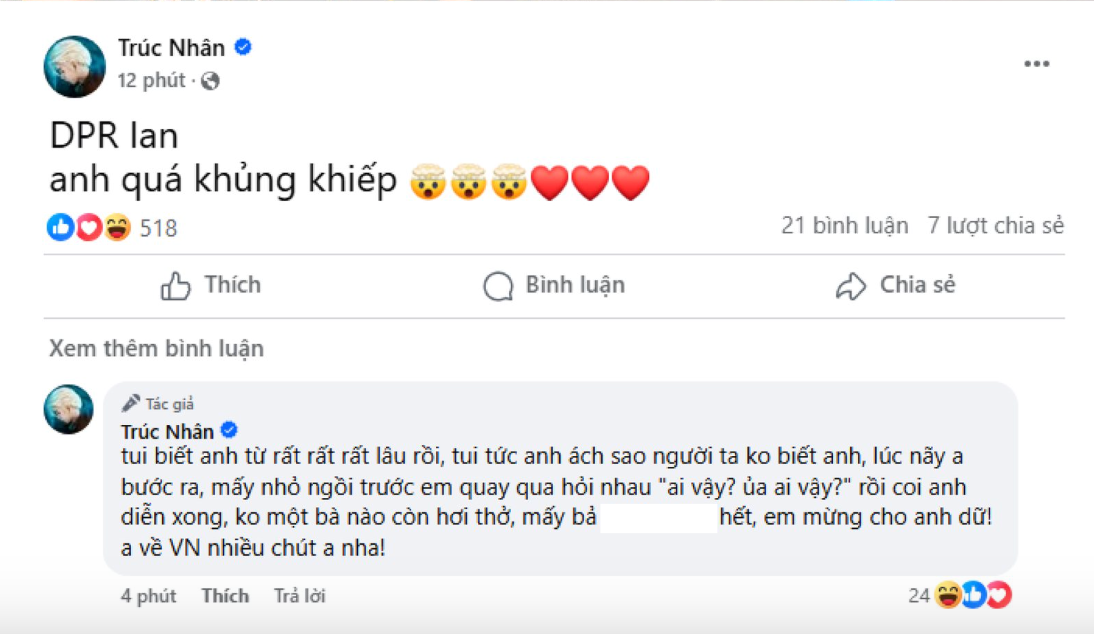Image resolution: width=1094 pixels, height=634 pixels.
Task: Click the verified badge in the comment
Action: click(x=229, y=431)
